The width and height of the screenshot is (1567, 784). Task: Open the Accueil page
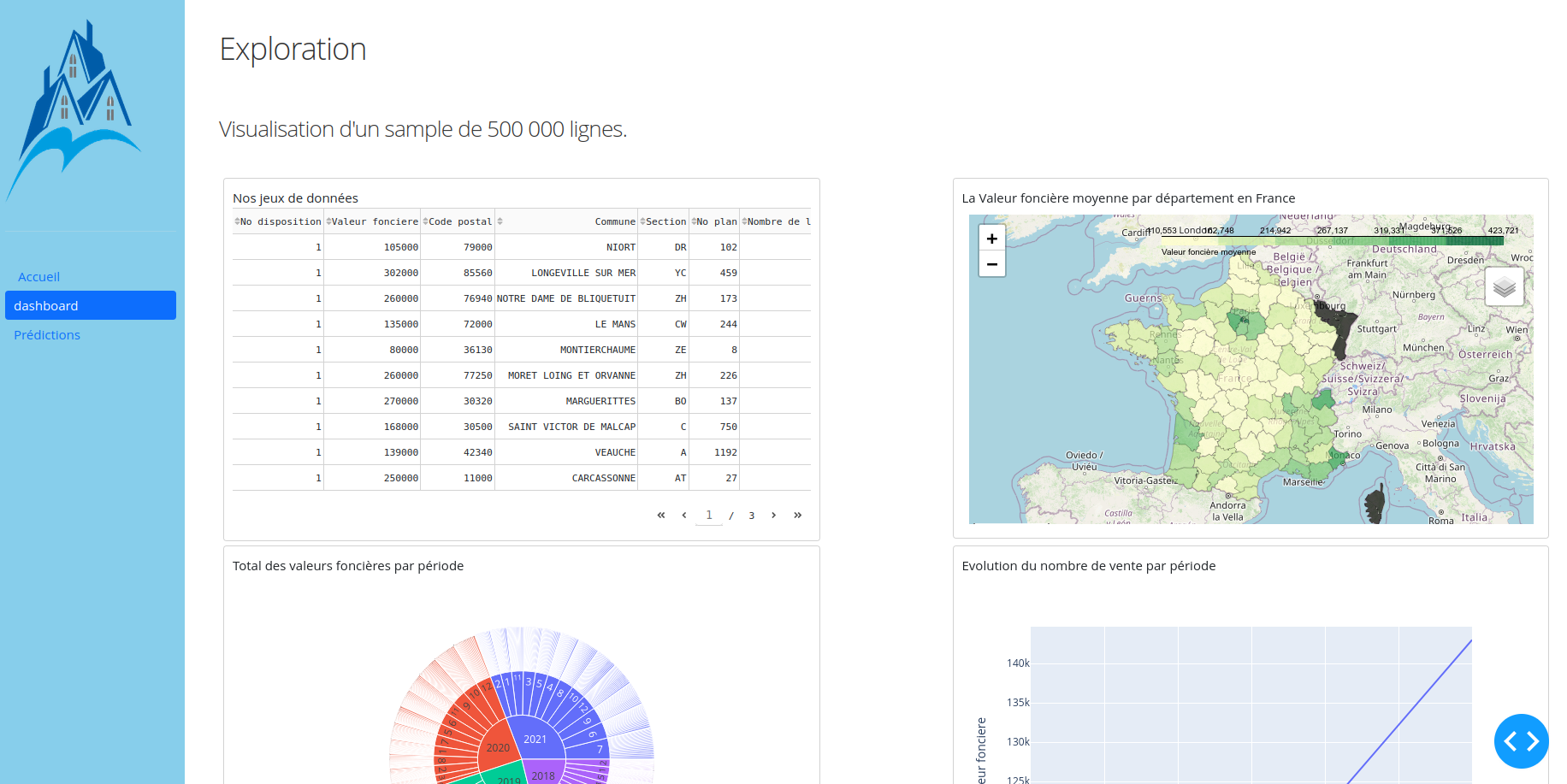click(38, 277)
